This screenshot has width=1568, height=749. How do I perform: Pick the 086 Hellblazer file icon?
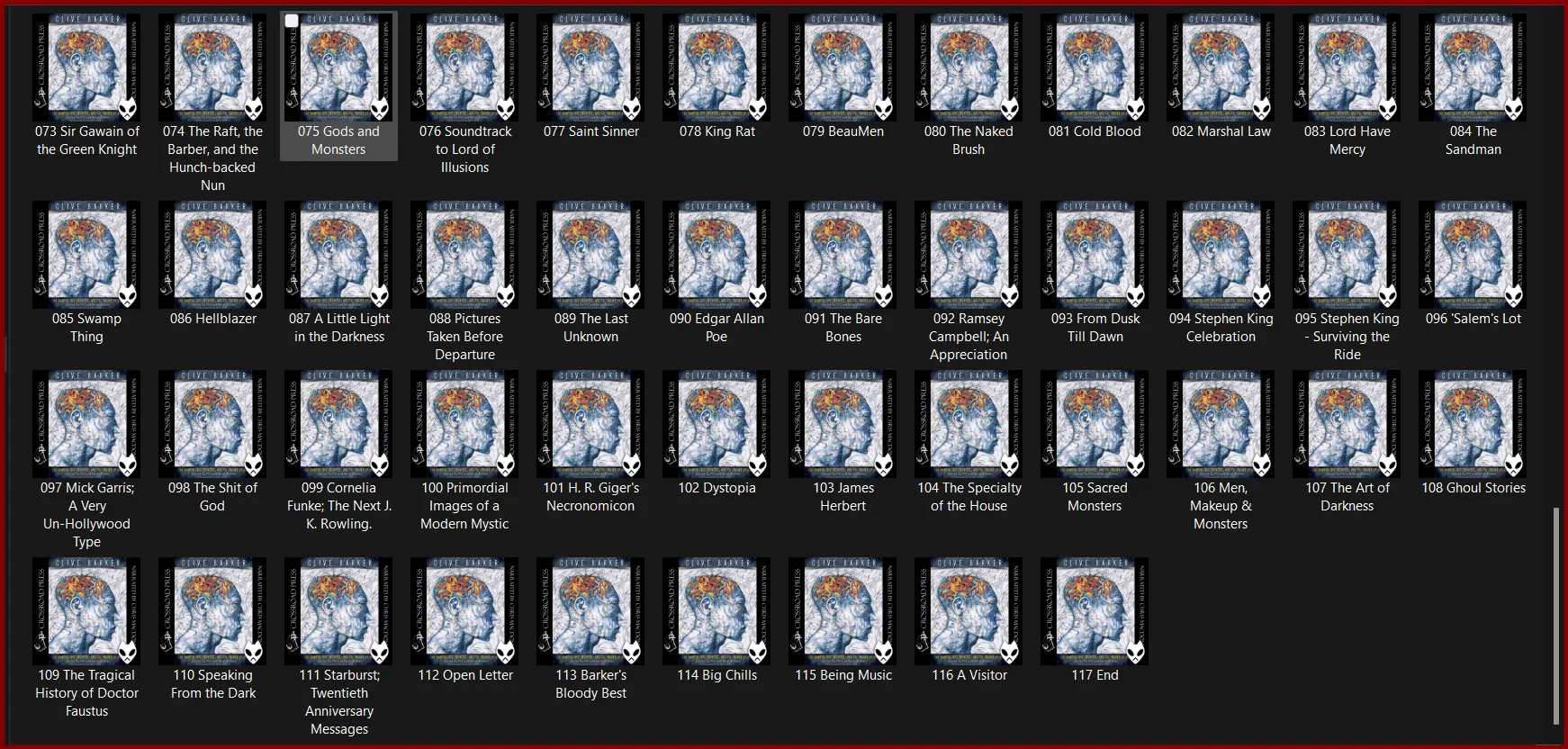(x=212, y=255)
